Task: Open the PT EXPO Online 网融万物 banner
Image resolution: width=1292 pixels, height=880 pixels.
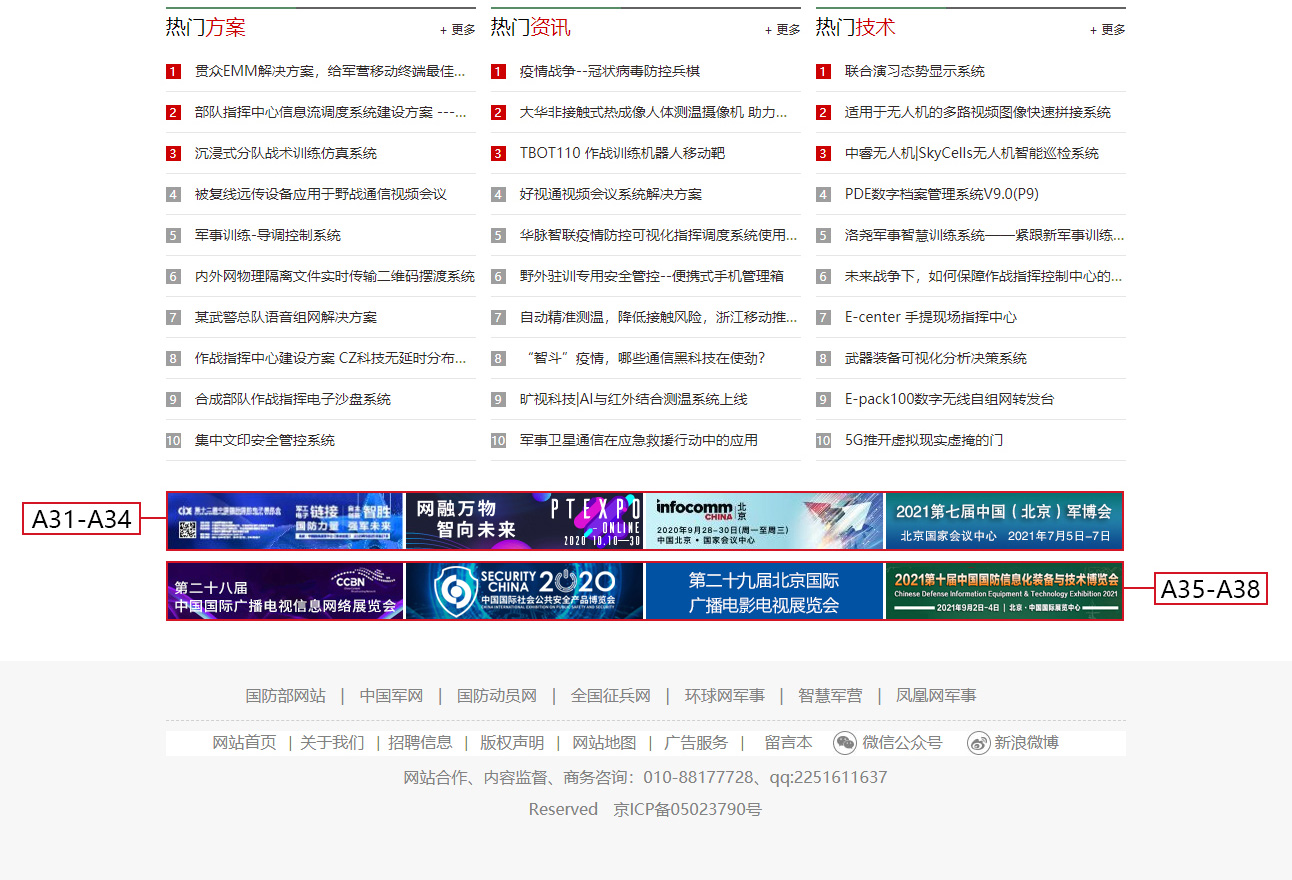Action: (x=524, y=521)
